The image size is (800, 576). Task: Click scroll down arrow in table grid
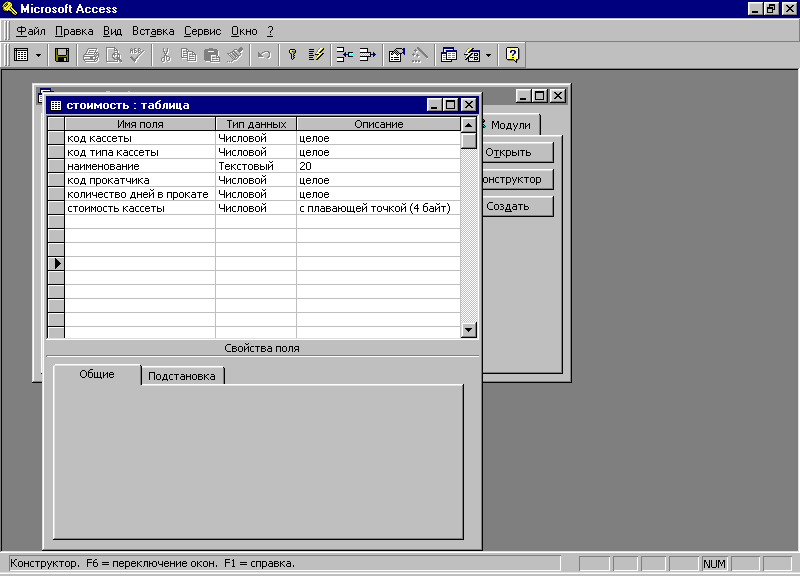pyautogui.click(x=468, y=330)
